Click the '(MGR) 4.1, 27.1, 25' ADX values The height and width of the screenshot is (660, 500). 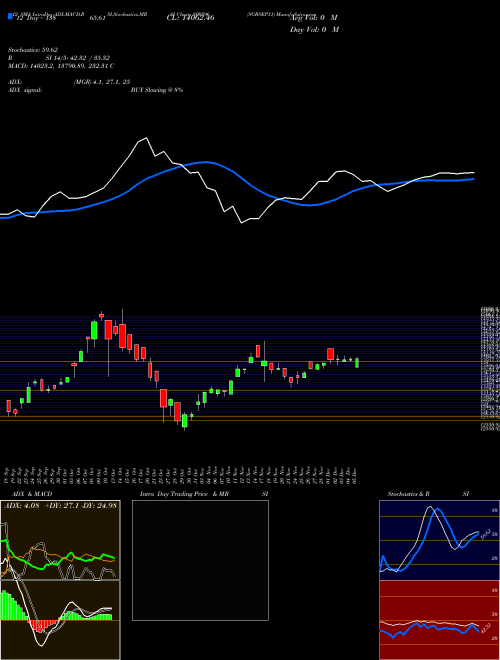coord(101,82)
